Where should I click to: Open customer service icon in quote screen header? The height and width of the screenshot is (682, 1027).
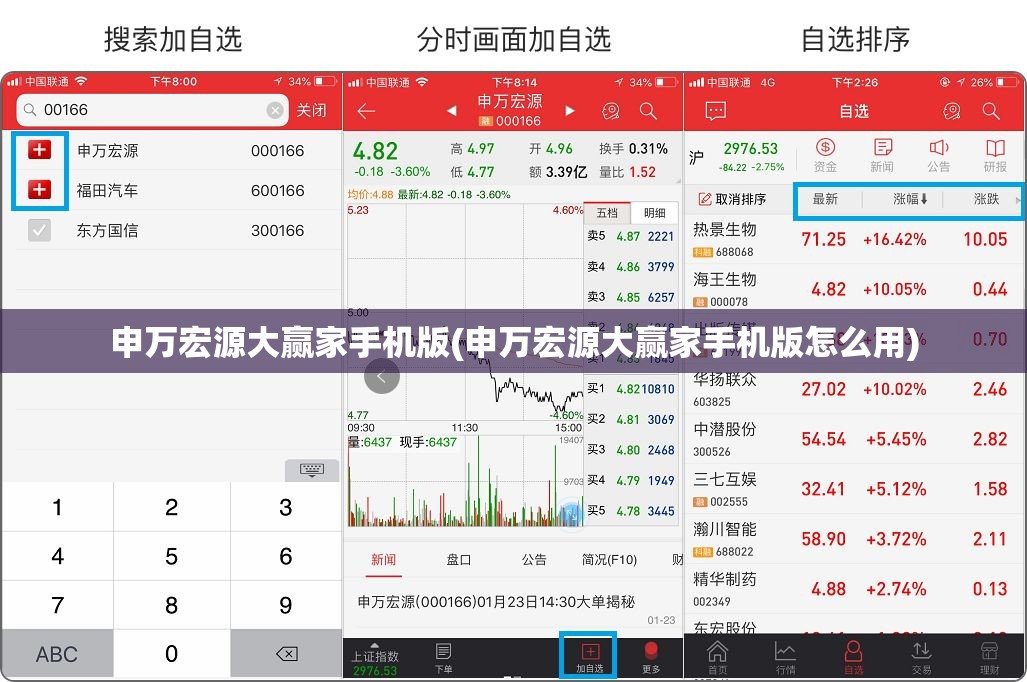click(x=610, y=111)
